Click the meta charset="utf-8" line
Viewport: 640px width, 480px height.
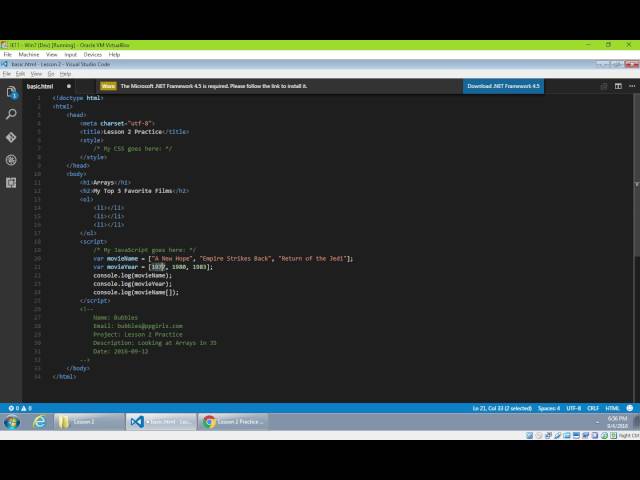[x=117, y=123]
